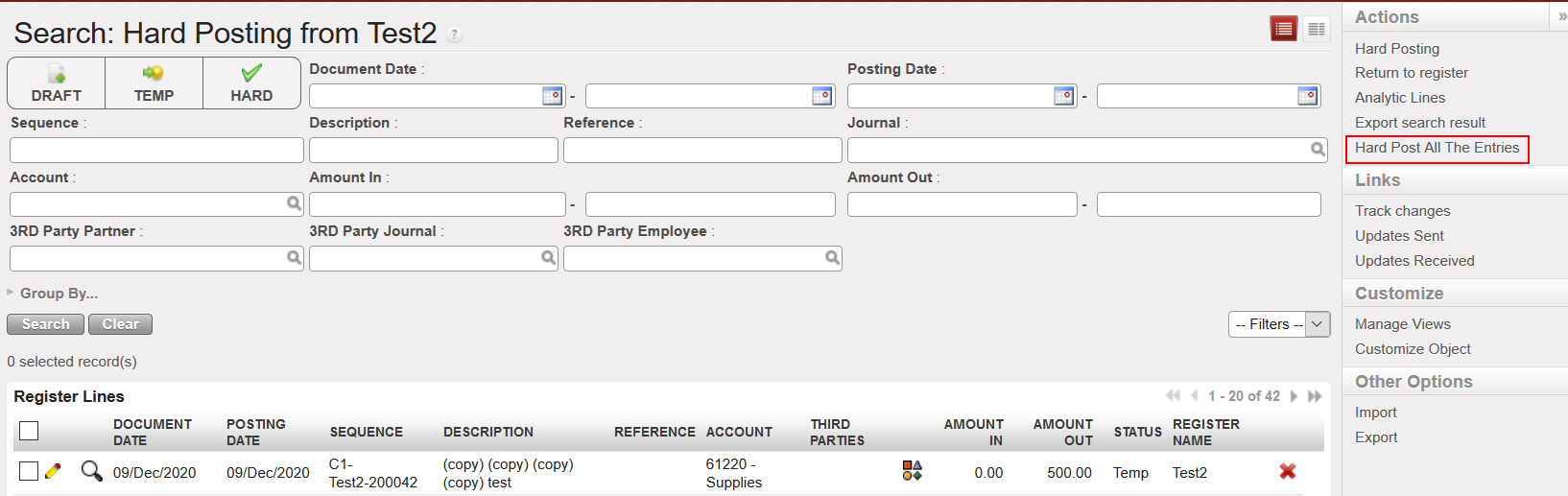Jump to last page of register lines

(x=1315, y=396)
